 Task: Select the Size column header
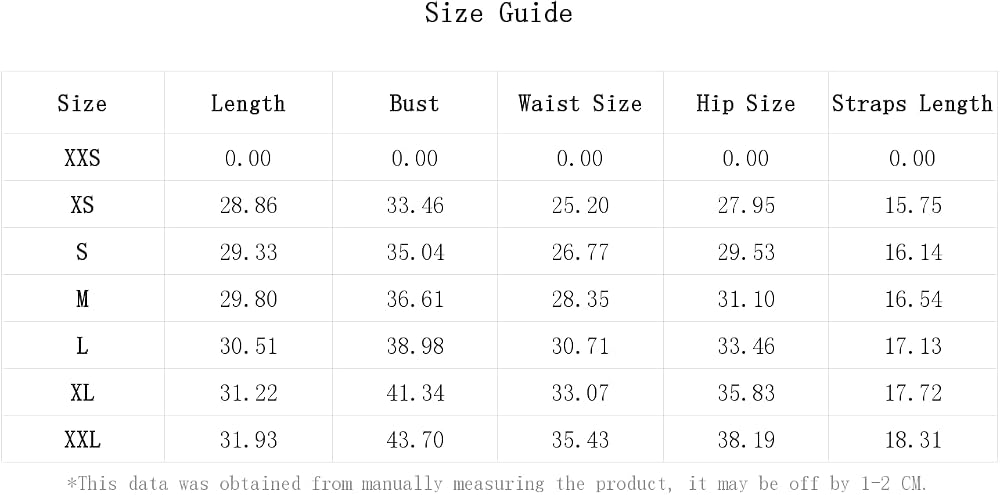coord(82,103)
